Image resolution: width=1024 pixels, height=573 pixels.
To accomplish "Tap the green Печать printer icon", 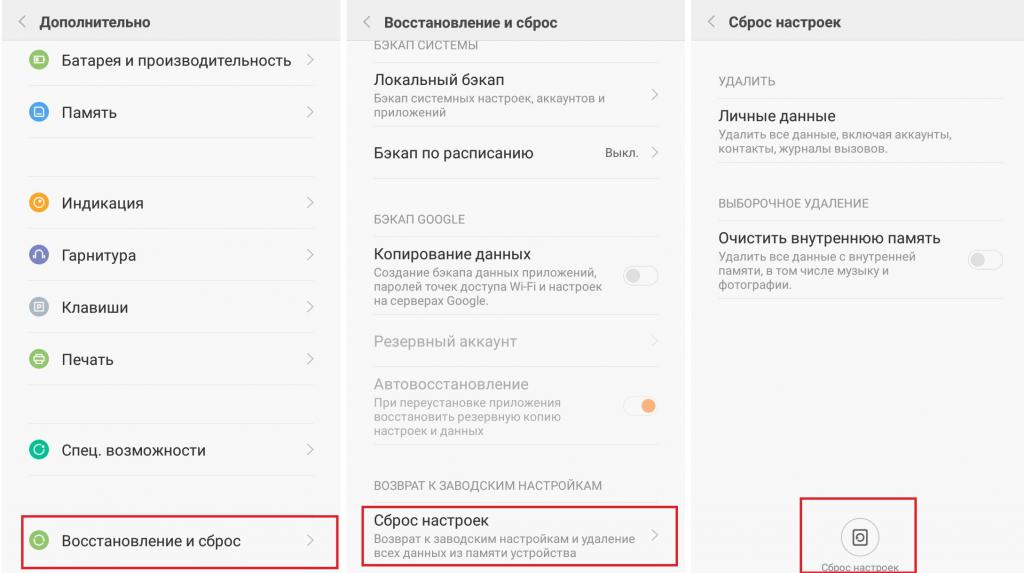I will 39,359.
